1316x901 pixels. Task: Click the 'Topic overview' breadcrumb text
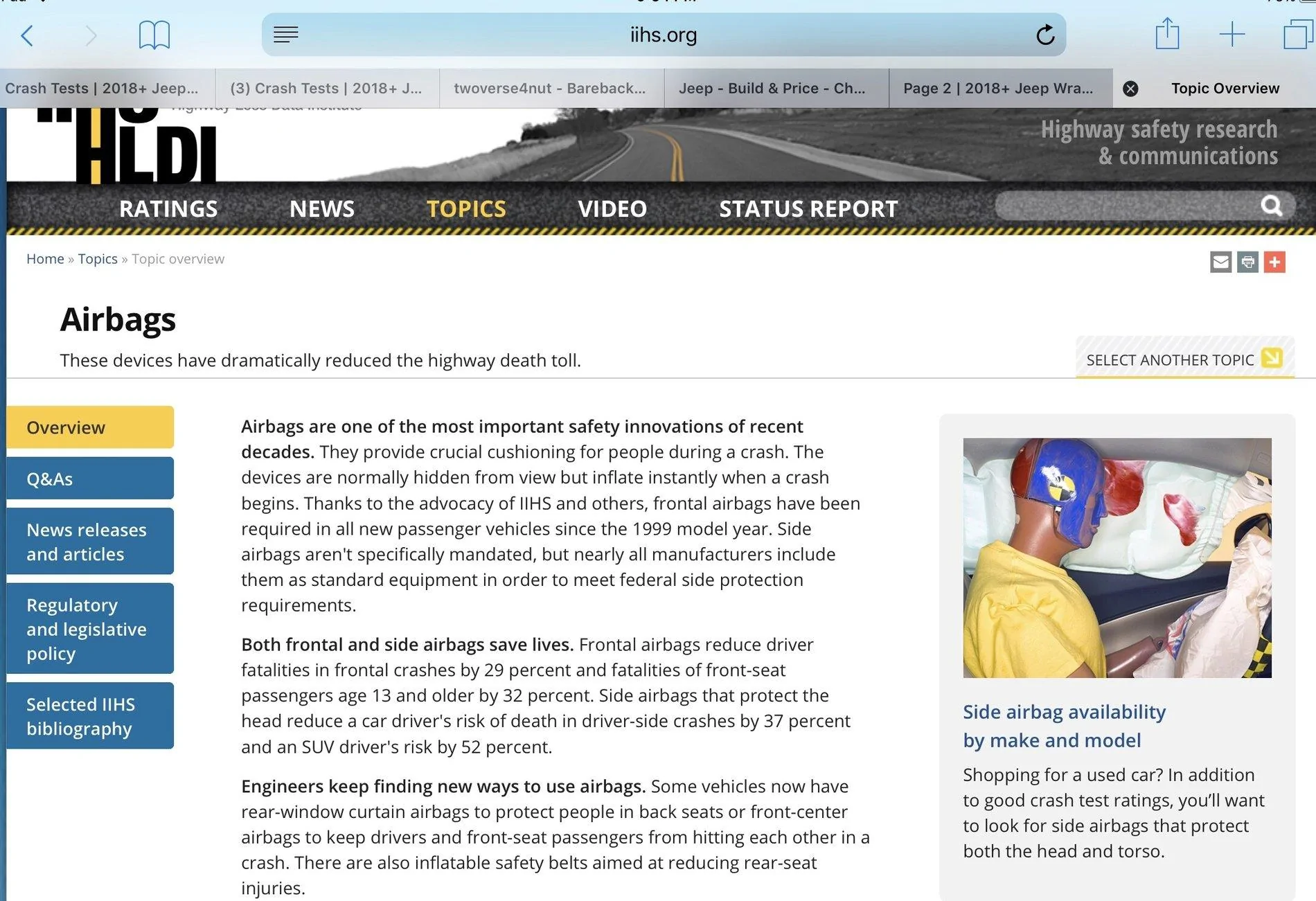[178, 259]
